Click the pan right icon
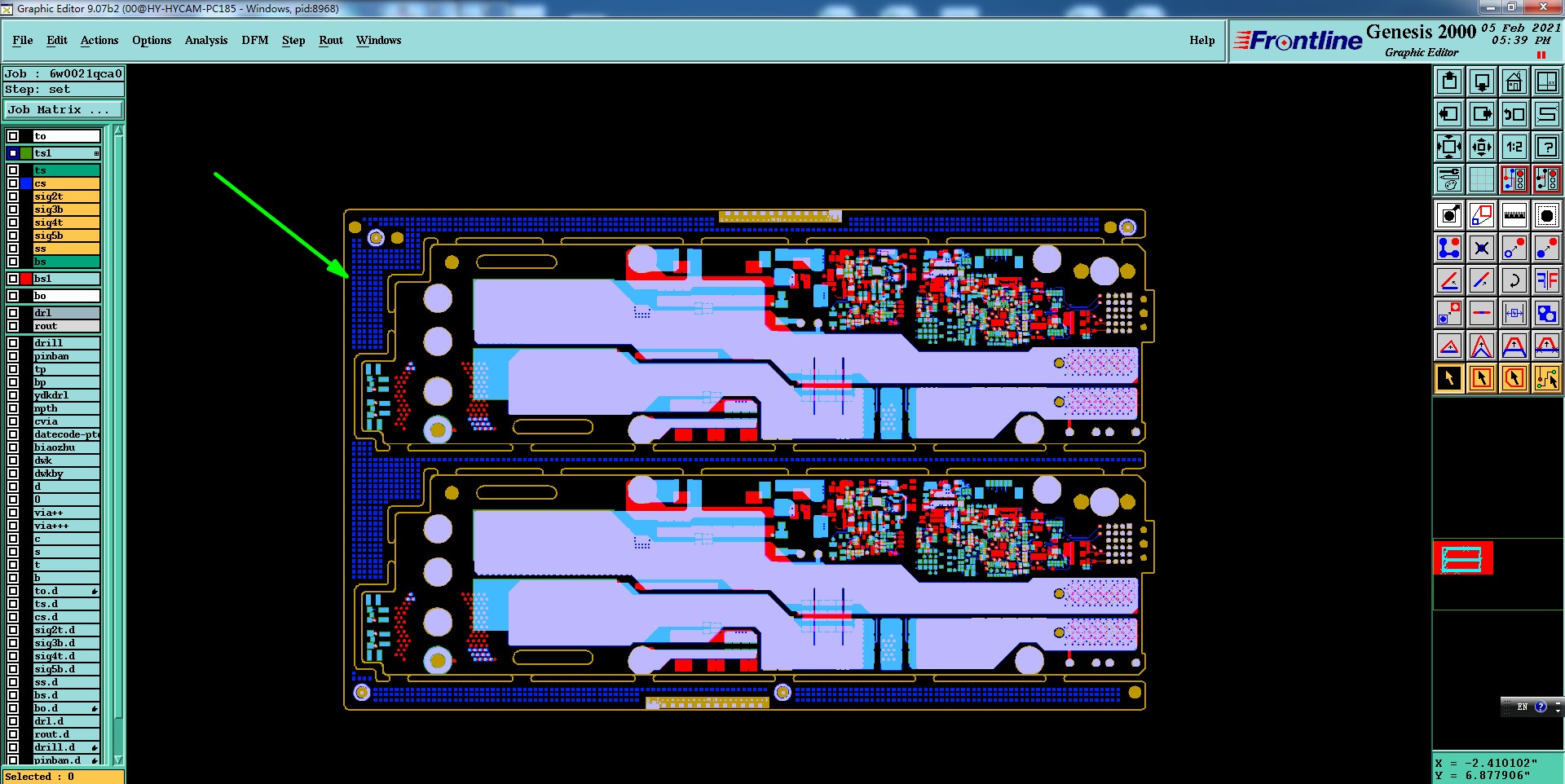1565x784 pixels. [x=1482, y=114]
